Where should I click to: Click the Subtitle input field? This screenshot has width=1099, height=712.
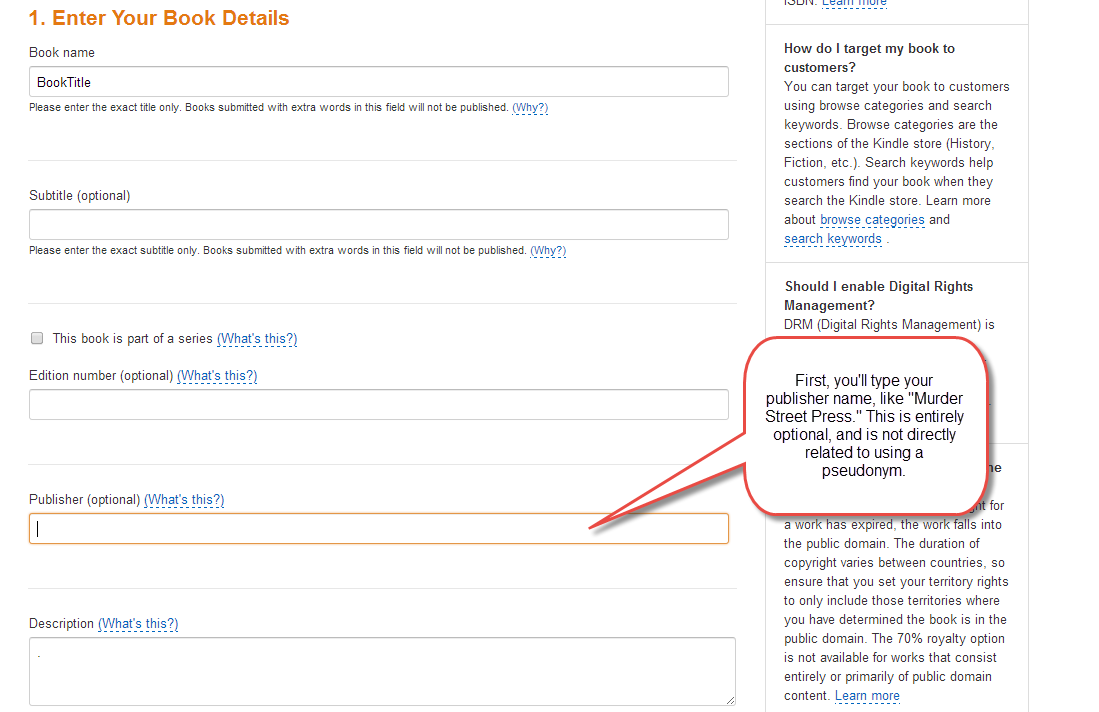point(378,224)
